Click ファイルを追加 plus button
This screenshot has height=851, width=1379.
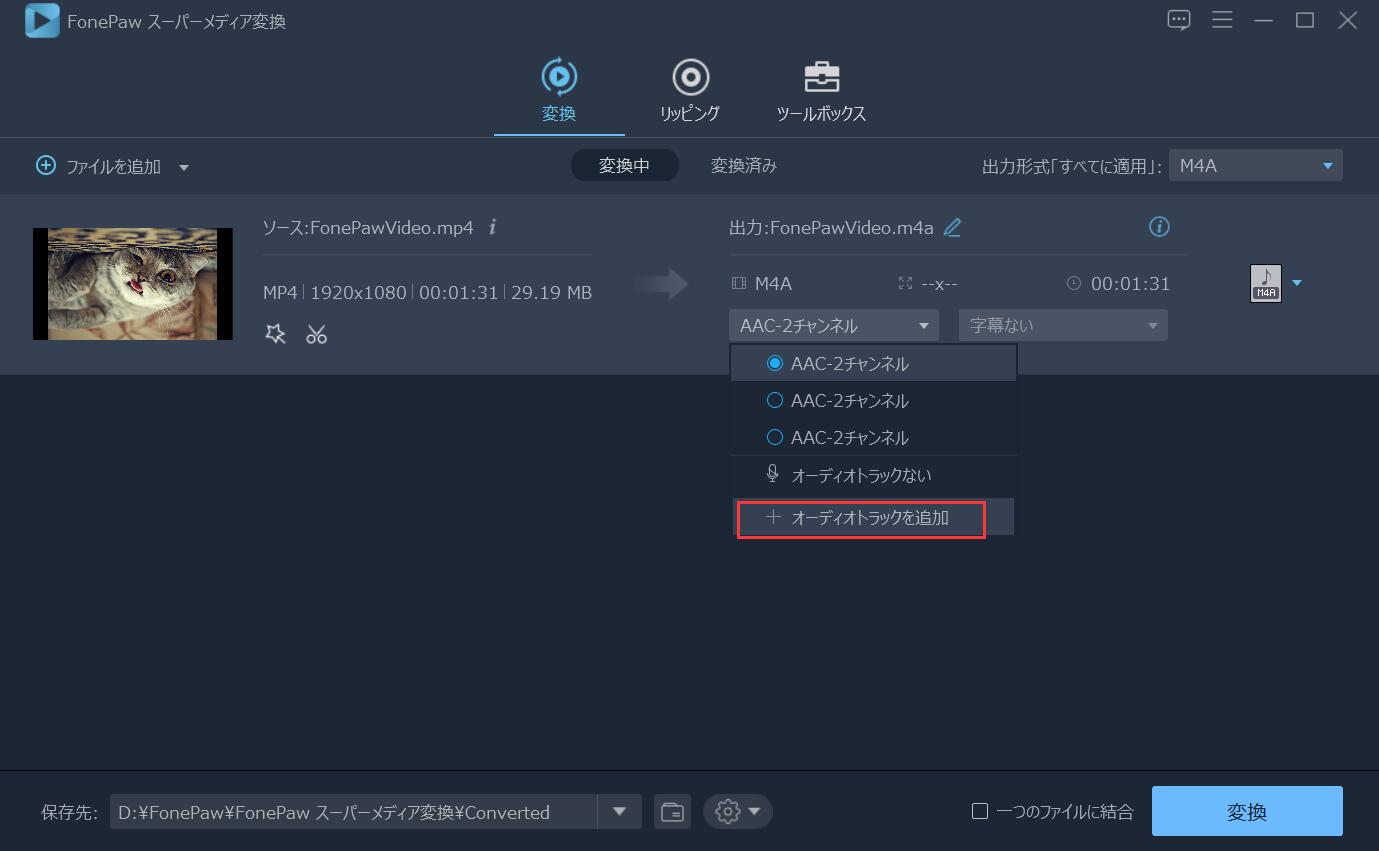[x=46, y=166]
